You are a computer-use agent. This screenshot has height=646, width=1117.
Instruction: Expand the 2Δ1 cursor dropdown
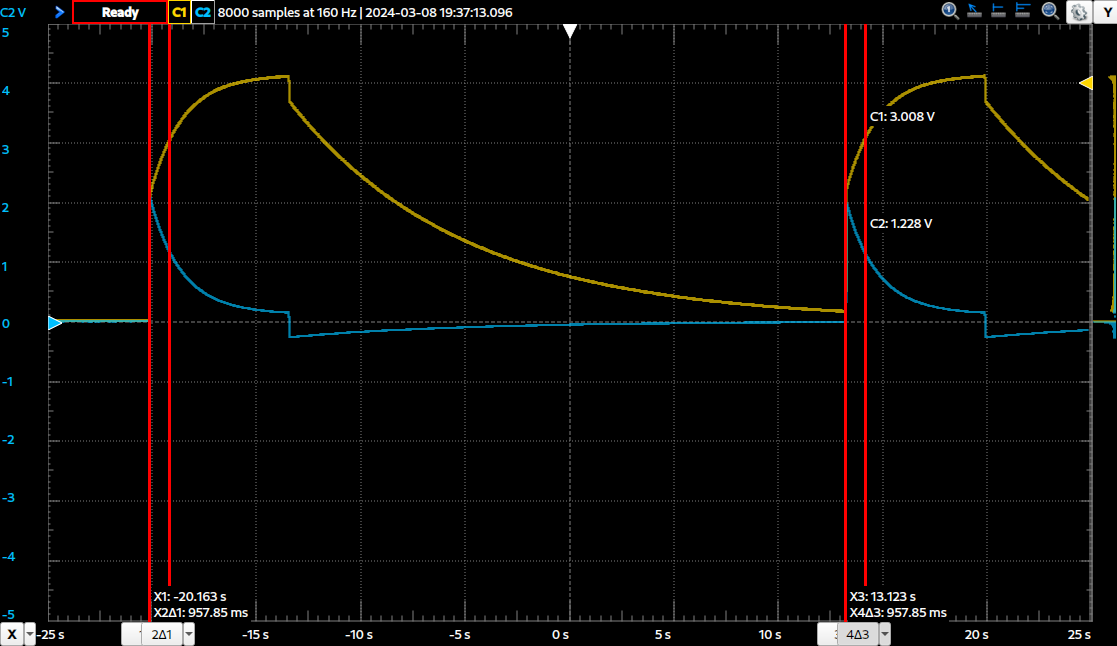(x=188, y=635)
